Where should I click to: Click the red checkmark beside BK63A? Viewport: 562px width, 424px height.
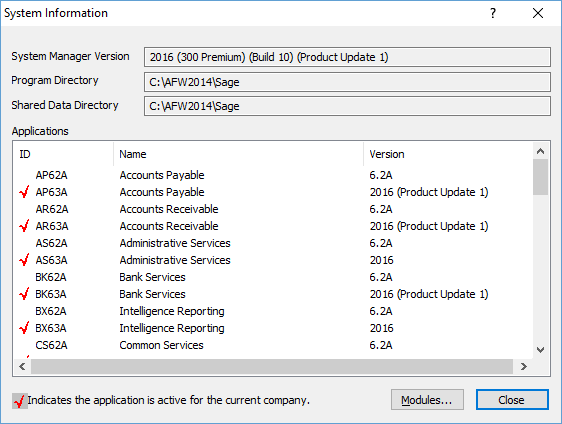(x=24, y=294)
